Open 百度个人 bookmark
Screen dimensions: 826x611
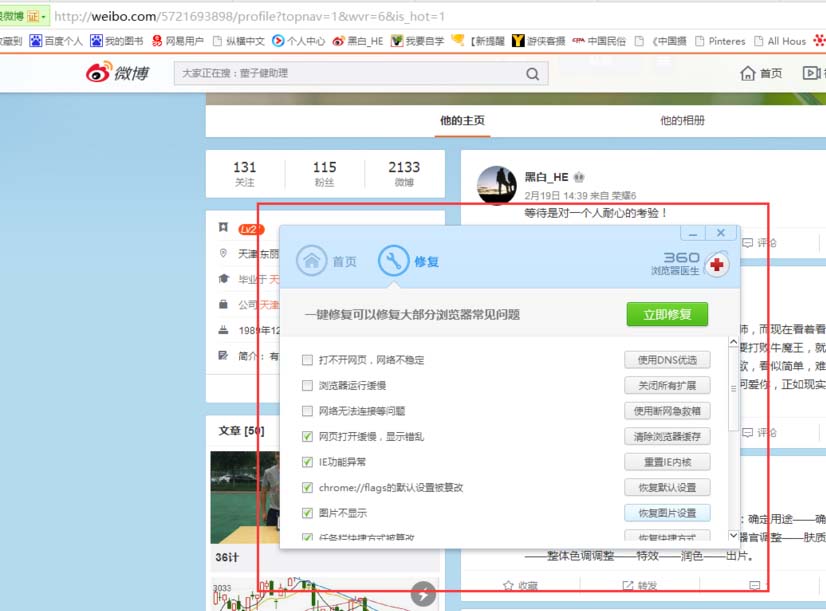[x=56, y=41]
